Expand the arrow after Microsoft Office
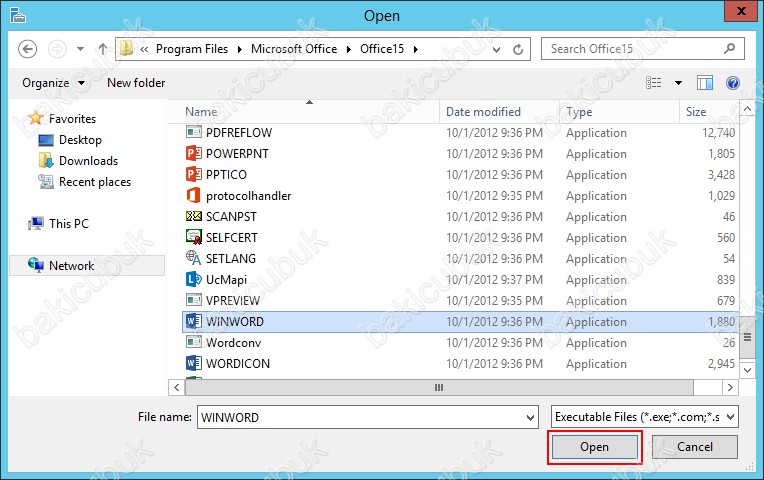The image size is (764, 480). 348,49
